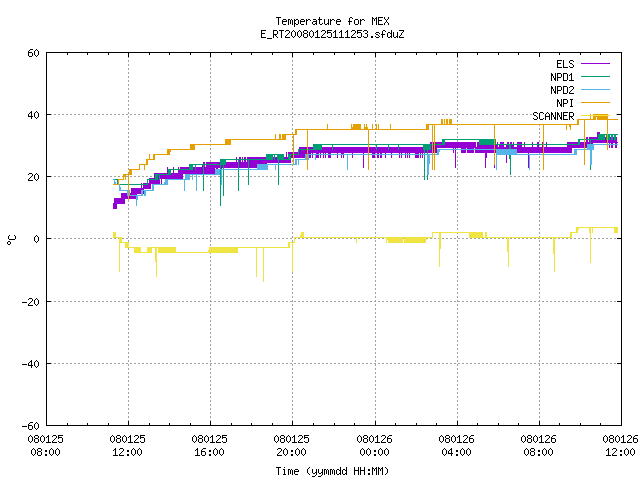This screenshot has height=480, width=640.
Task: Click the x-axis tick label 080125 08:00
Action: point(46,446)
